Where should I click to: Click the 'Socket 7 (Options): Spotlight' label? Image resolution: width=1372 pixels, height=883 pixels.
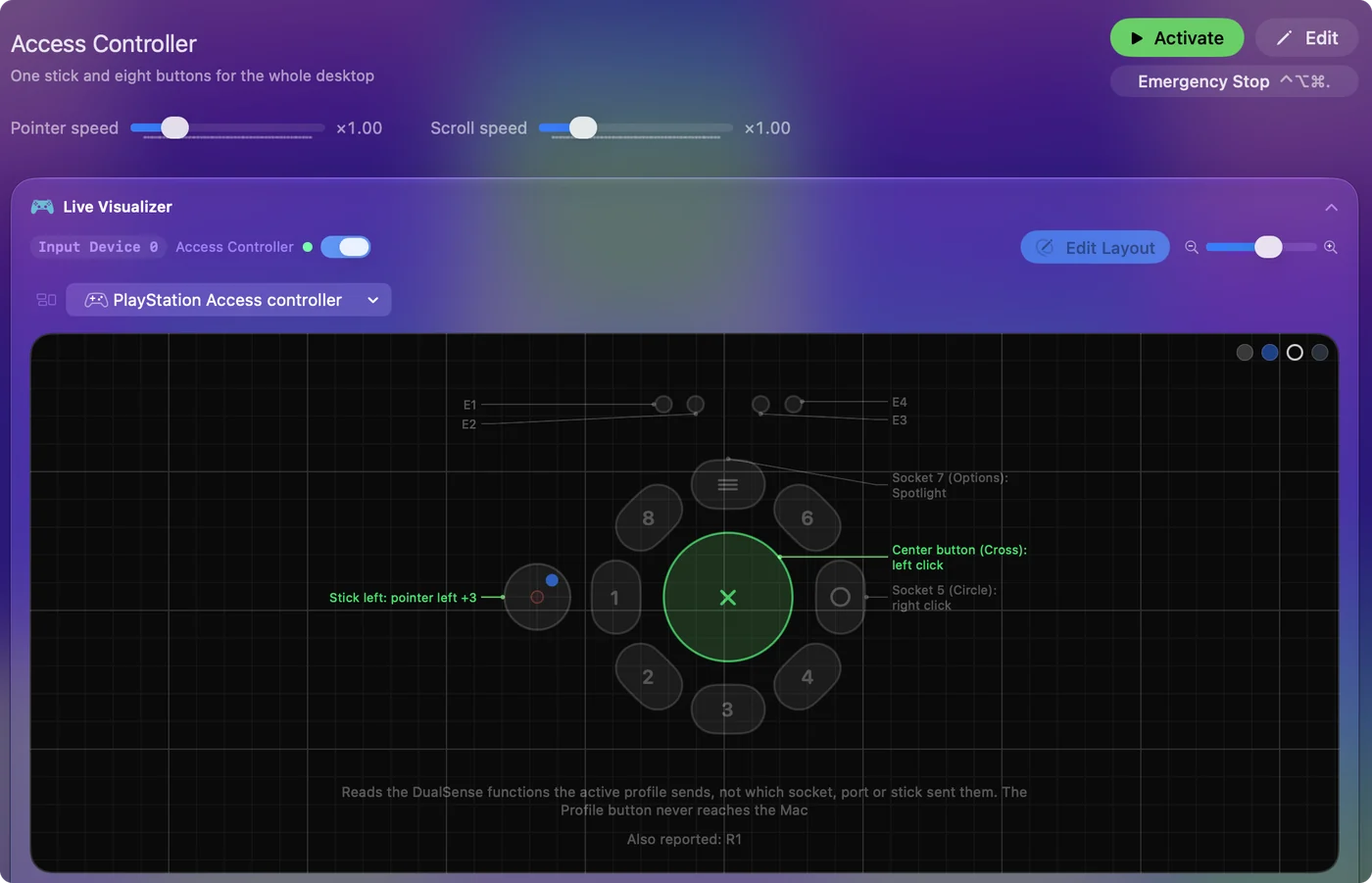[x=950, y=485]
